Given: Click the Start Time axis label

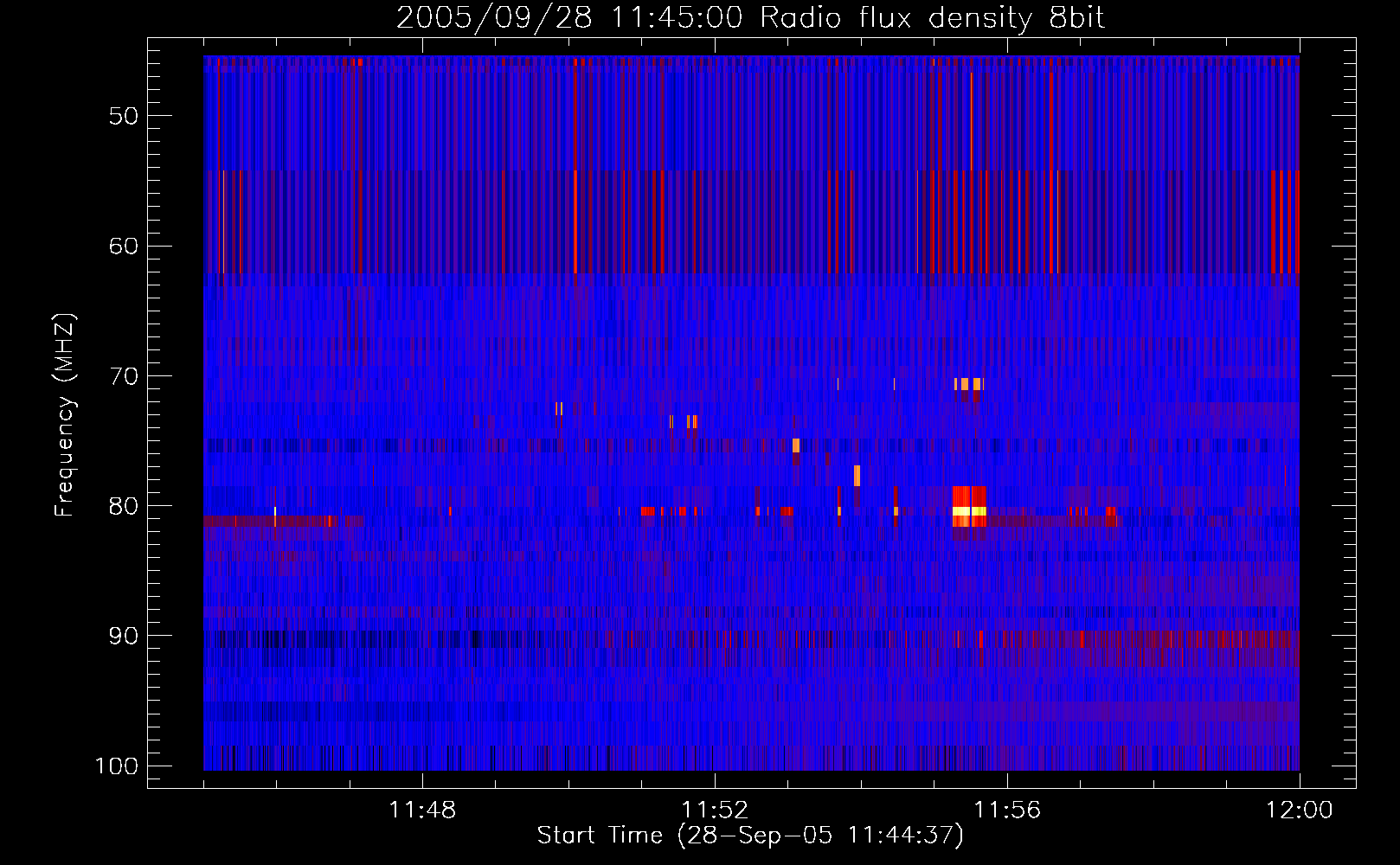Looking at the screenshot, I should (750, 835).
